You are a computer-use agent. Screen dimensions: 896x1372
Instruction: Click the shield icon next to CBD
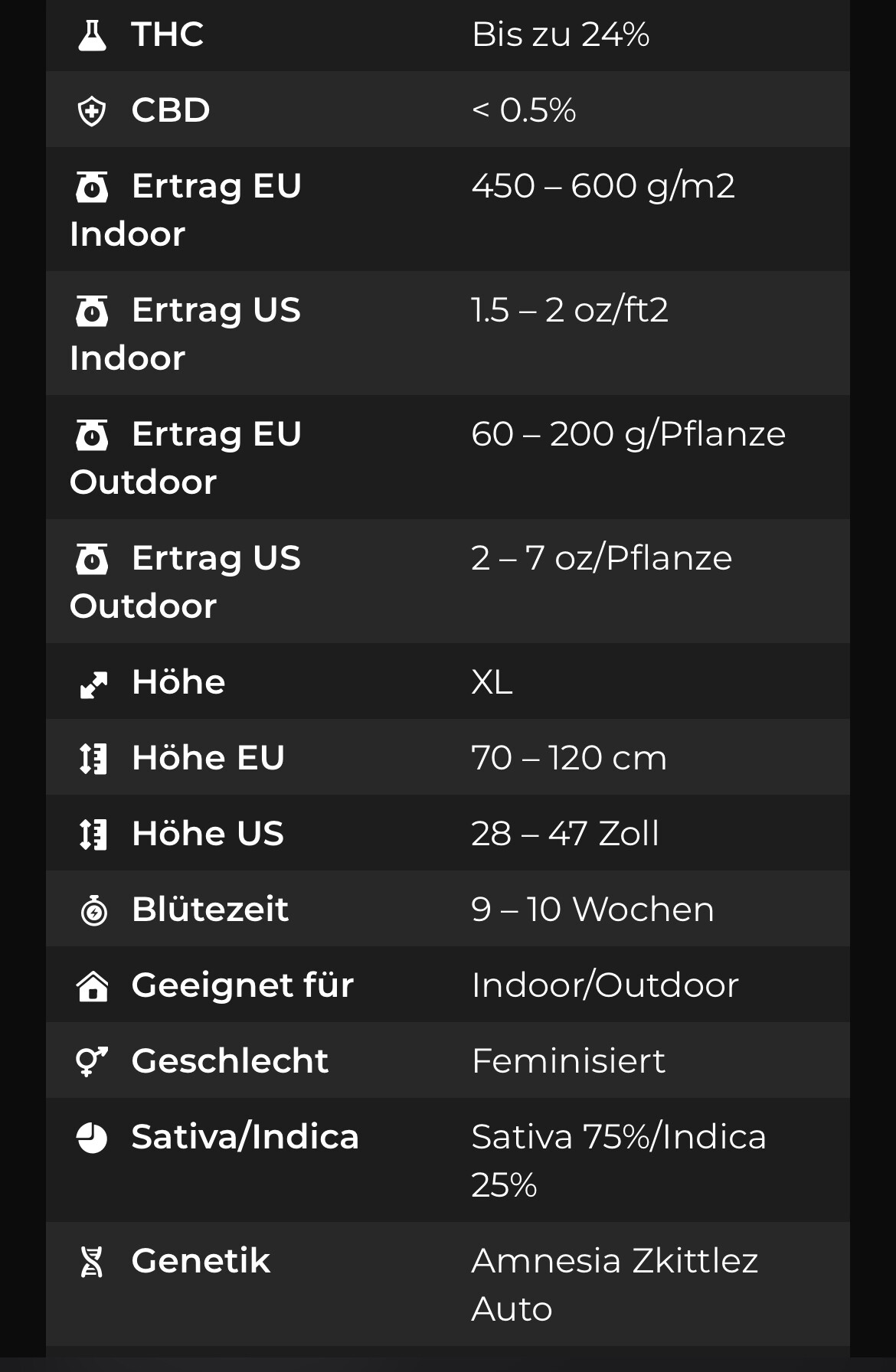click(x=92, y=111)
